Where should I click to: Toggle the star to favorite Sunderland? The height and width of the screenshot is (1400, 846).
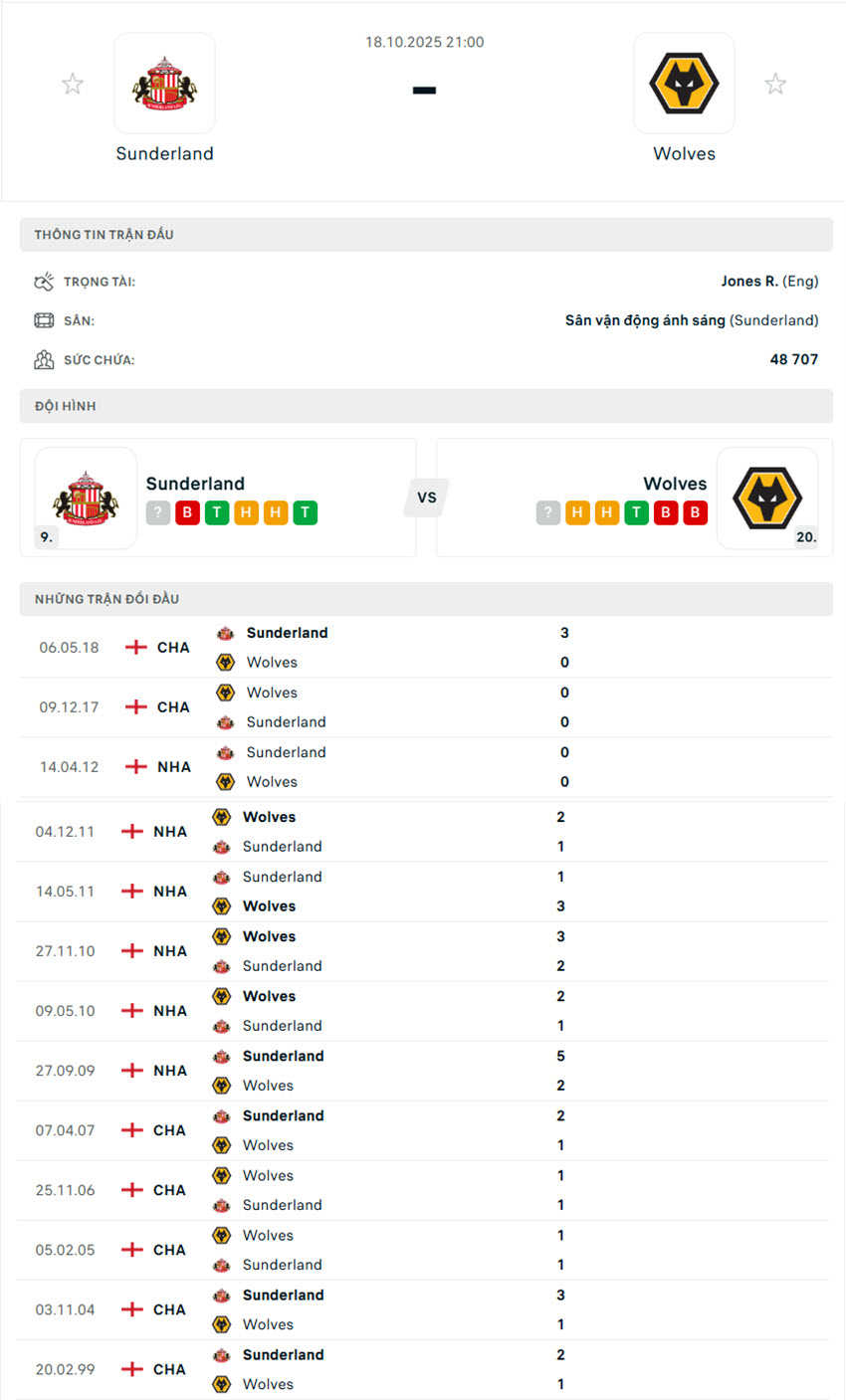(x=73, y=84)
